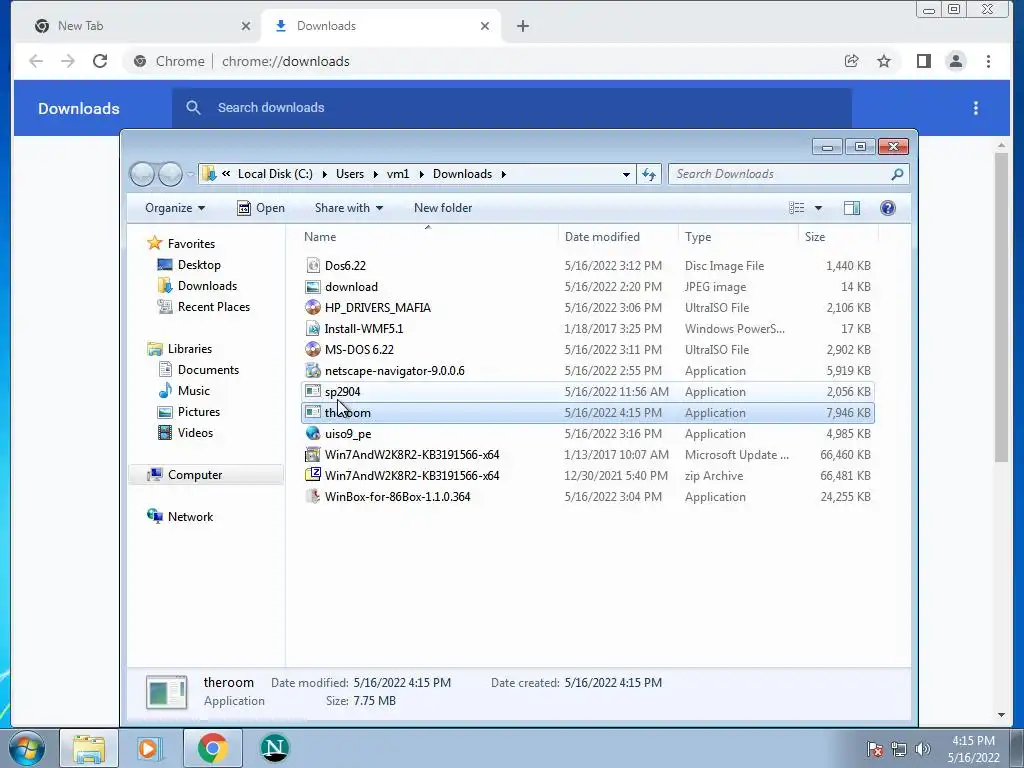This screenshot has width=1024, height=768.
Task: Click New folder button
Action: click(x=443, y=208)
